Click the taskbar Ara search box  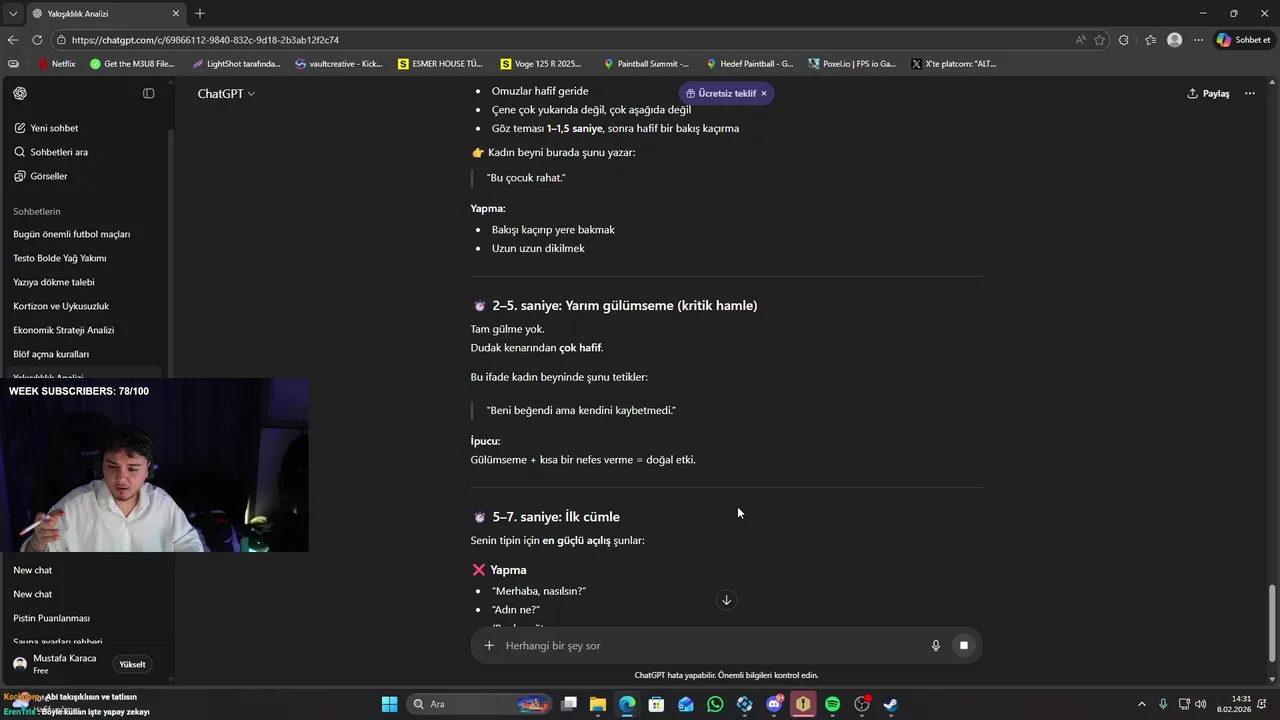(480, 704)
